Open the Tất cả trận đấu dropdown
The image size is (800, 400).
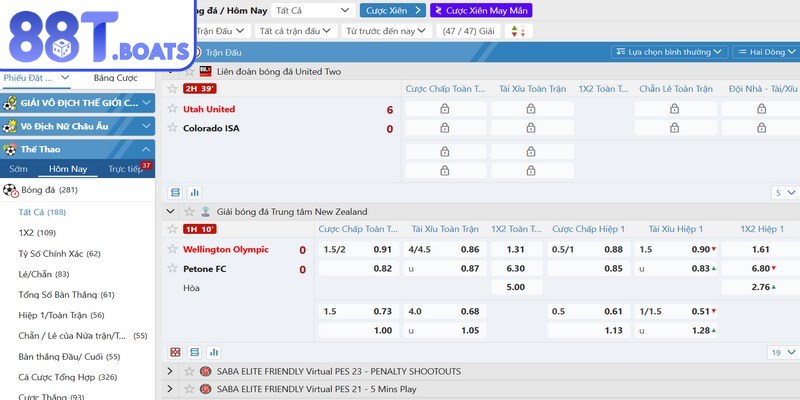296,31
